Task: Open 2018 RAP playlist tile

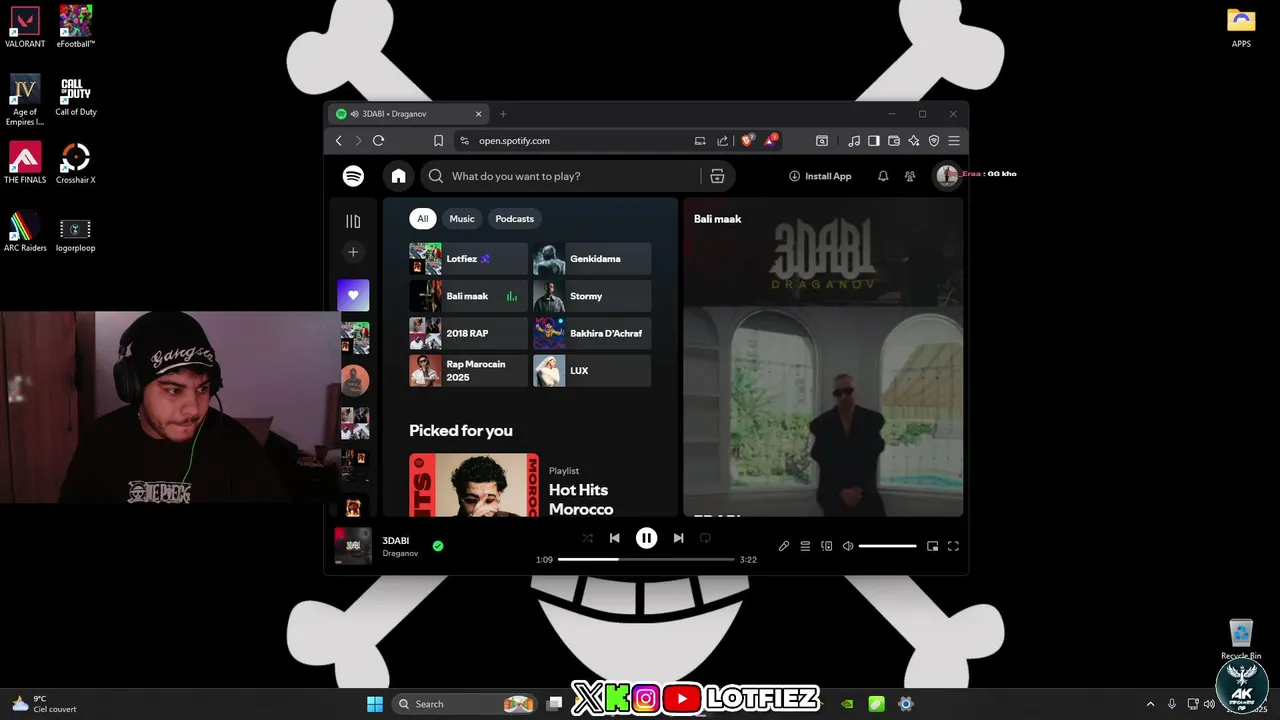Action: (x=468, y=333)
